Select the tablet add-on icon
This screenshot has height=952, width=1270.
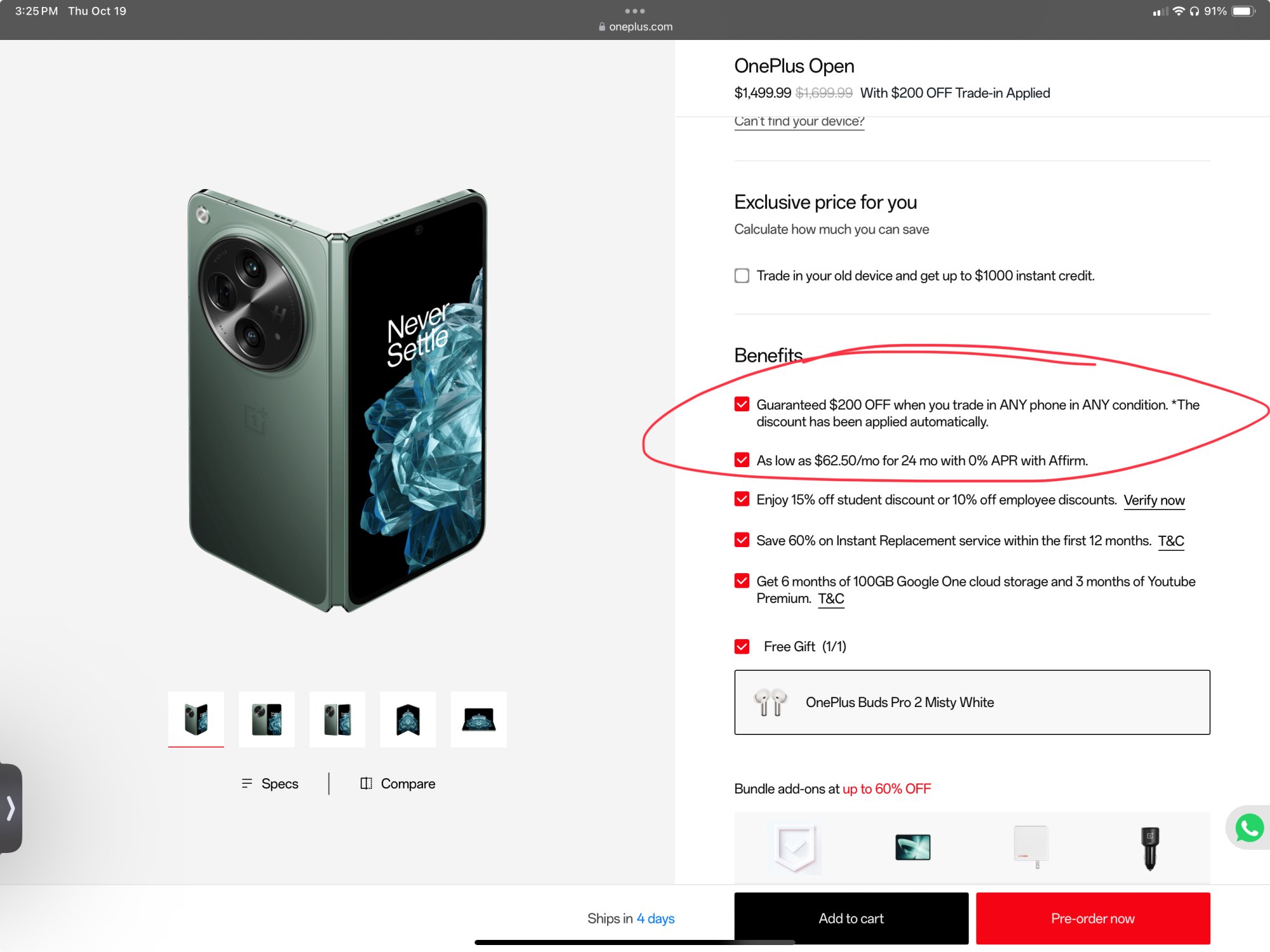912,848
